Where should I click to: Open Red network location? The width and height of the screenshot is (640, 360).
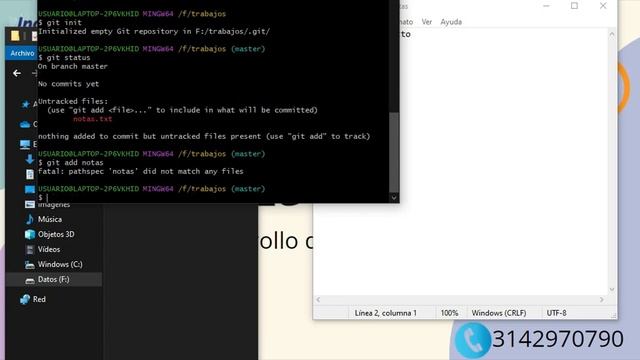click(39, 299)
